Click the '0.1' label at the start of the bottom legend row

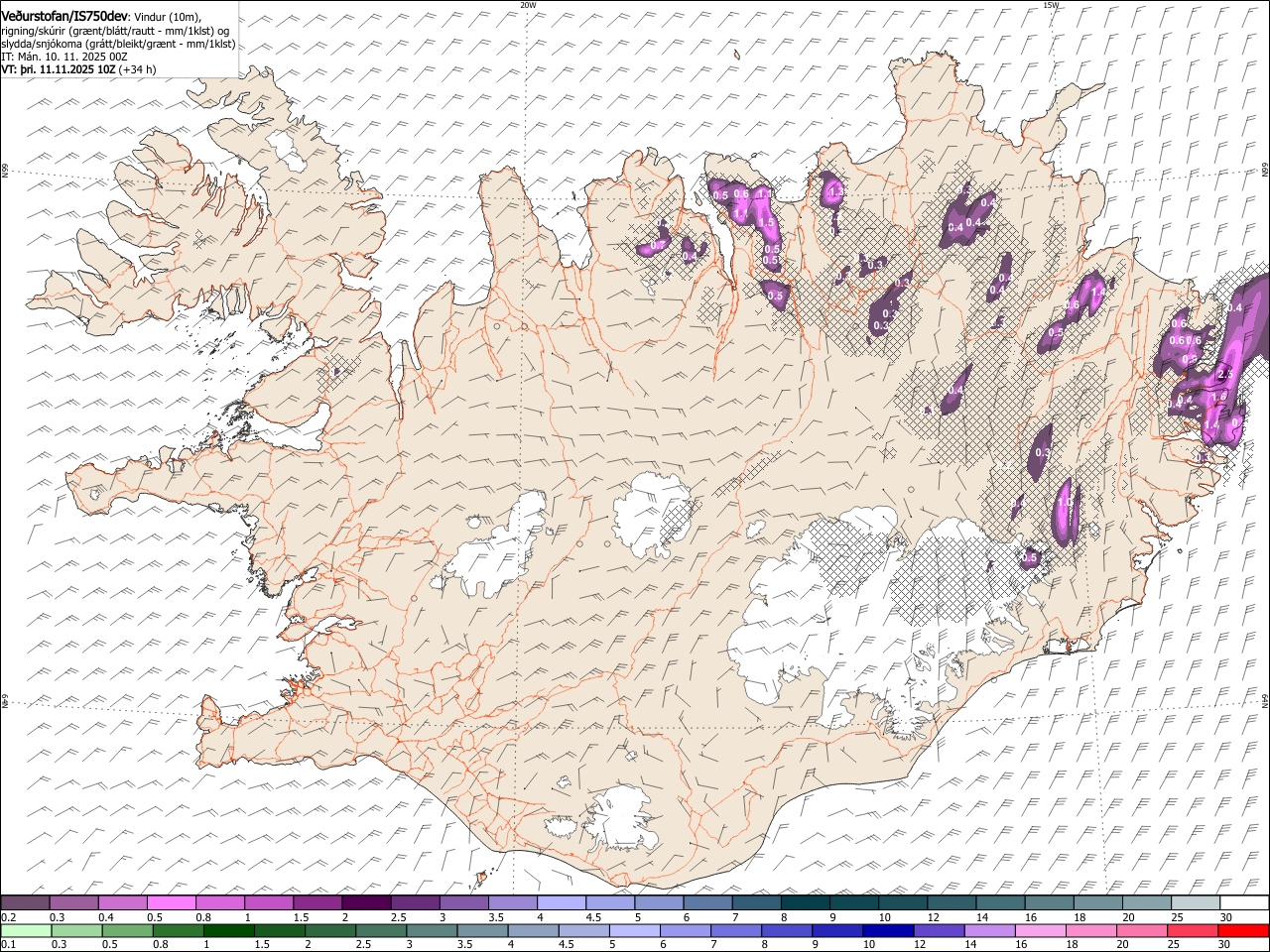[9, 944]
